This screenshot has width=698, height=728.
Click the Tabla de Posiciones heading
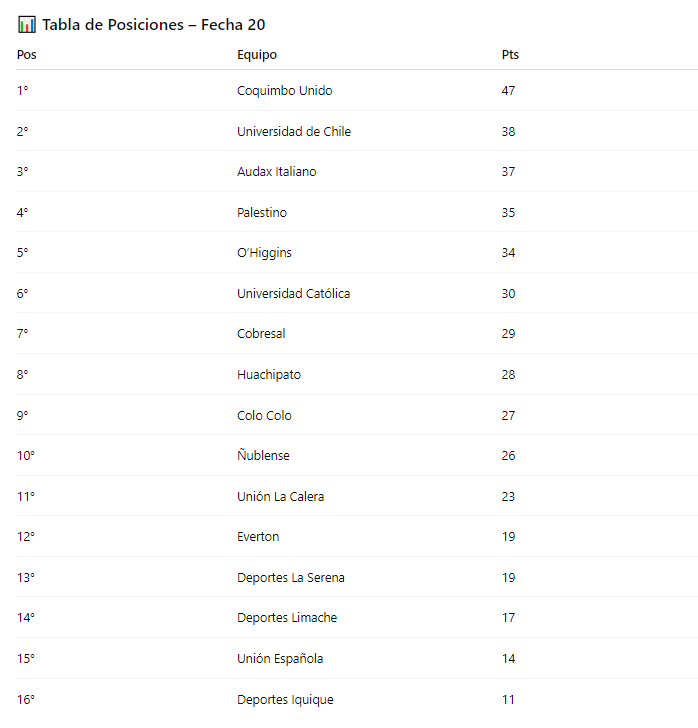(x=154, y=25)
